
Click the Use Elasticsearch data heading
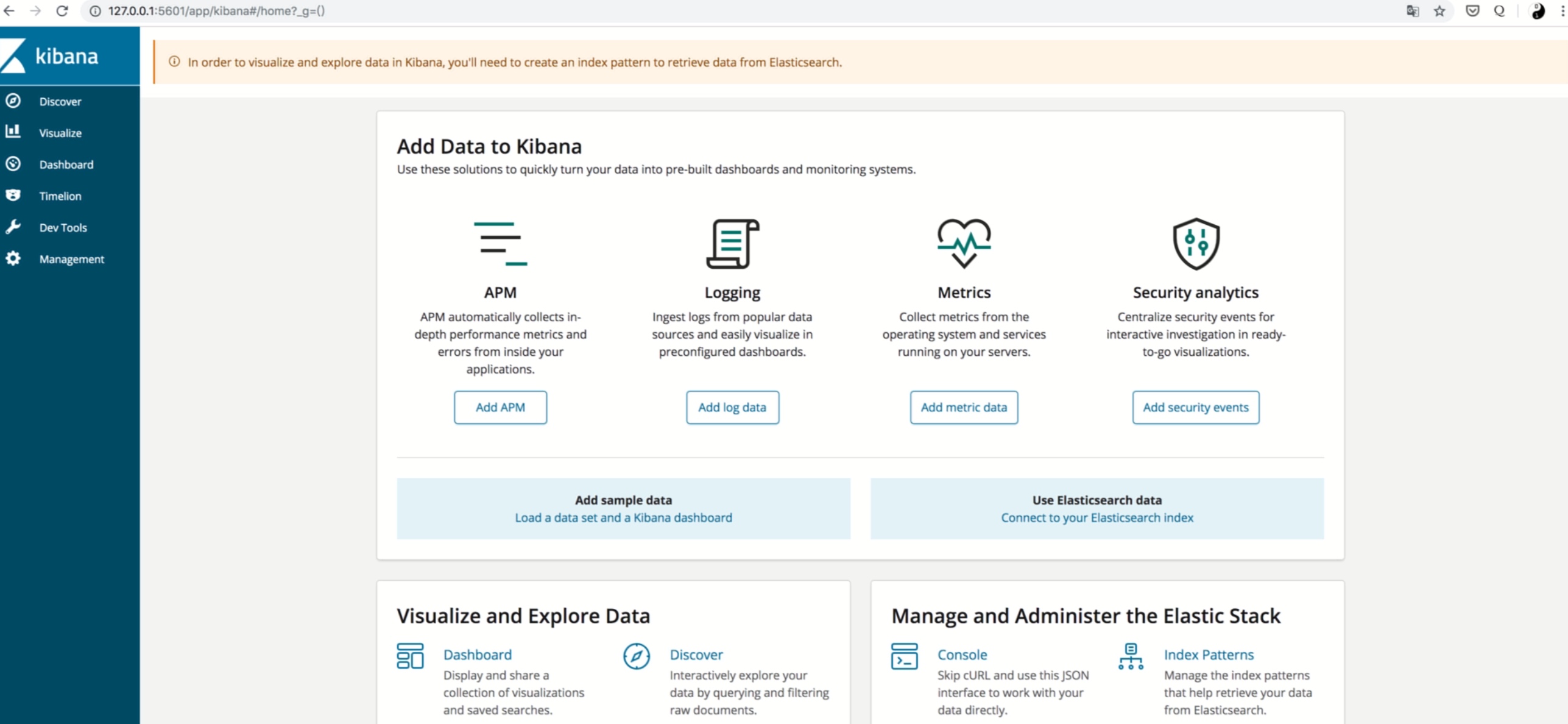coord(1097,500)
